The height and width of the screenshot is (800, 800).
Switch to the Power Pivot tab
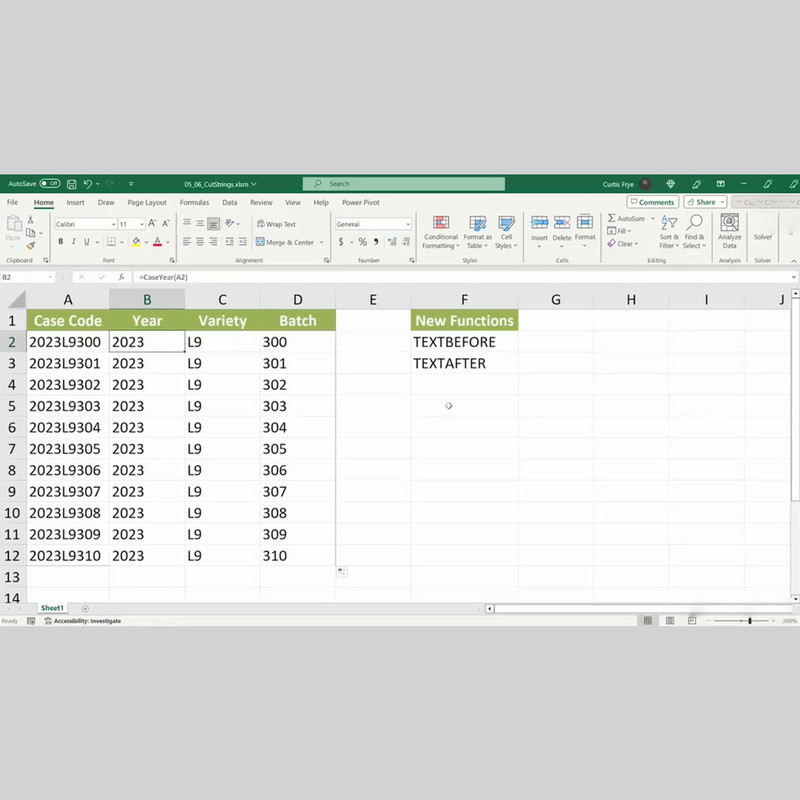point(361,202)
